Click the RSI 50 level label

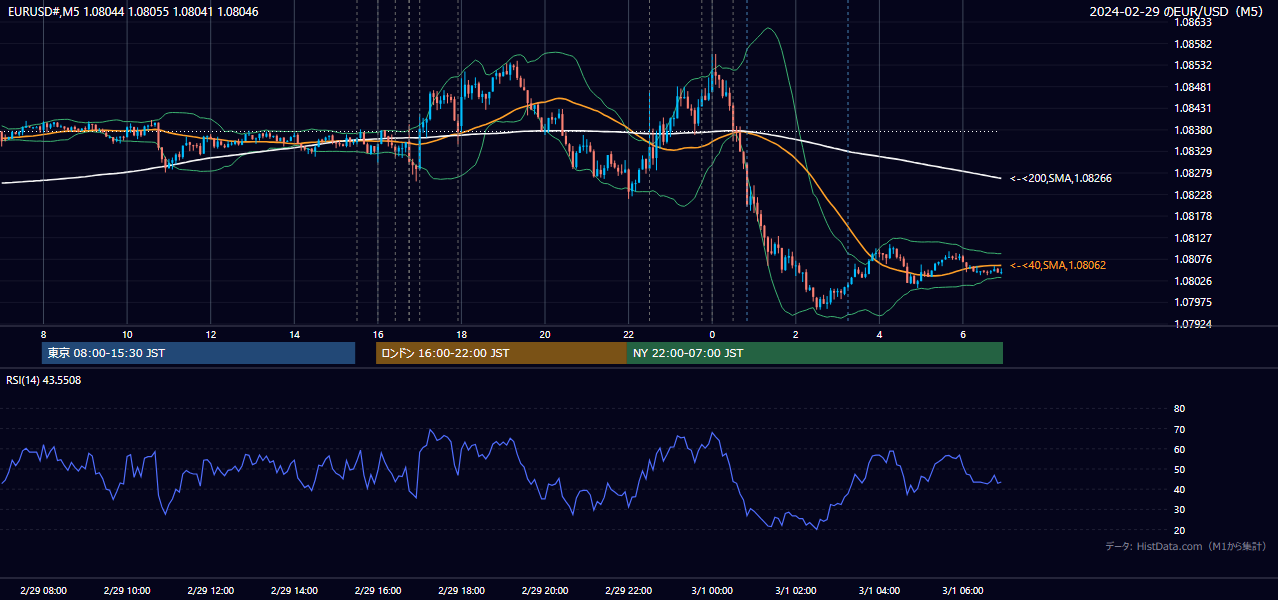tap(1179, 469)
